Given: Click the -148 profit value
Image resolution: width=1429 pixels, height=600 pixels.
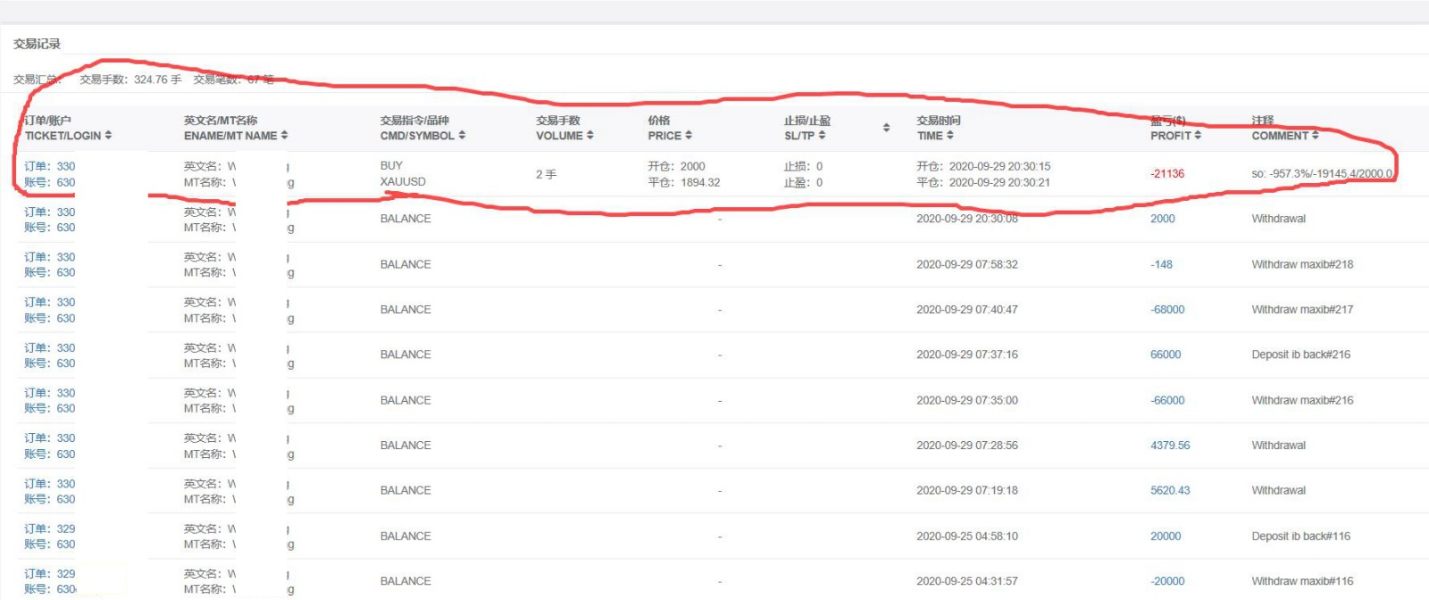Looking at the screenshot, I should pyautogui.click(x=1163, y=264).
